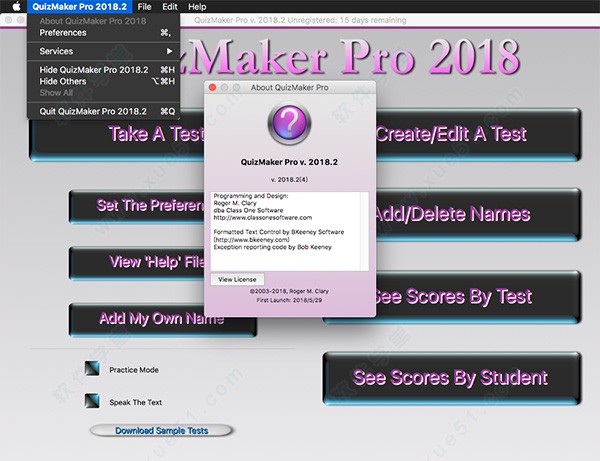
Task: Close the About QuizMaker Pro dialog
Action: [x=212, y=88]
